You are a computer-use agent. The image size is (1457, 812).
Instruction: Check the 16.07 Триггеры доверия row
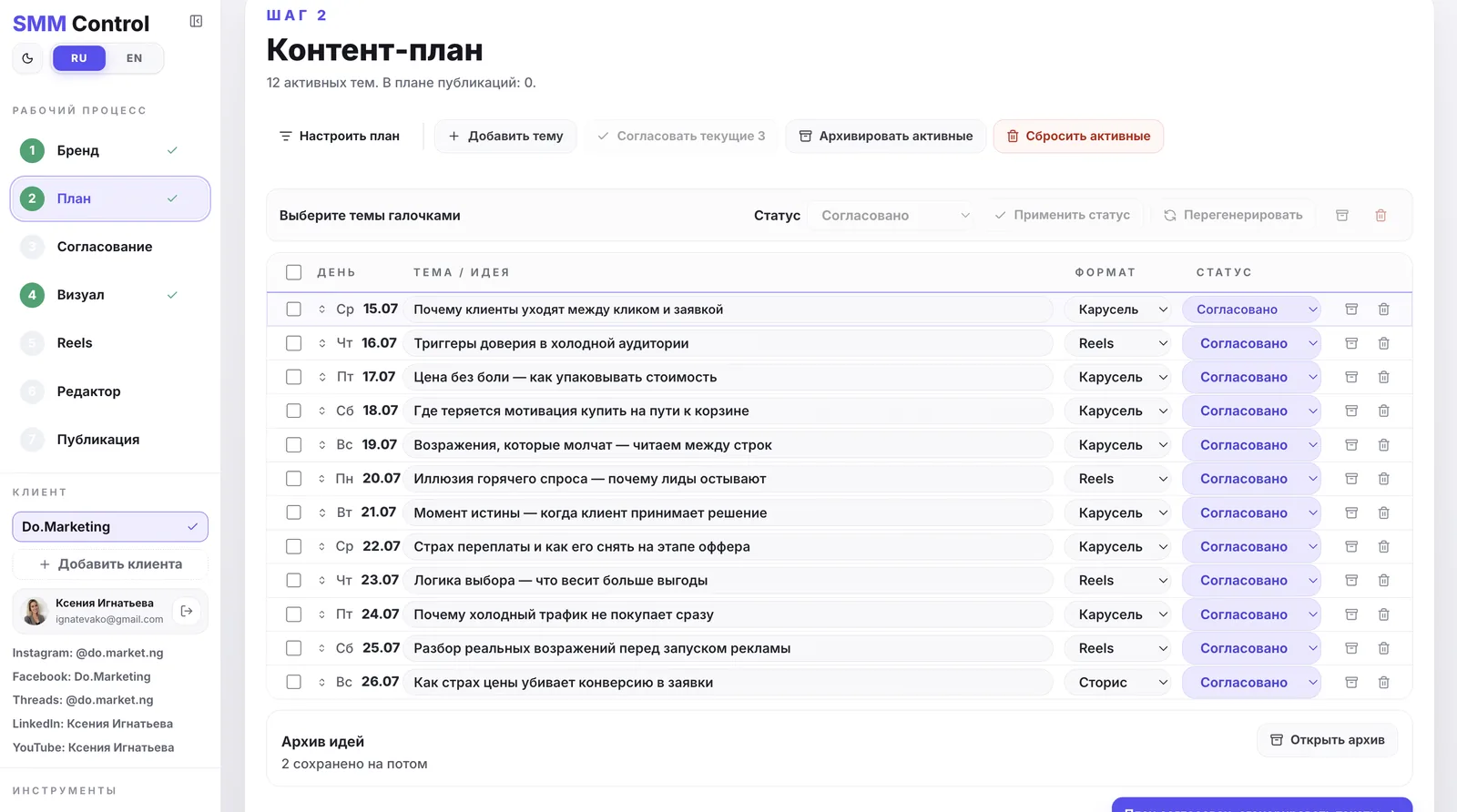tap(293, 343)
